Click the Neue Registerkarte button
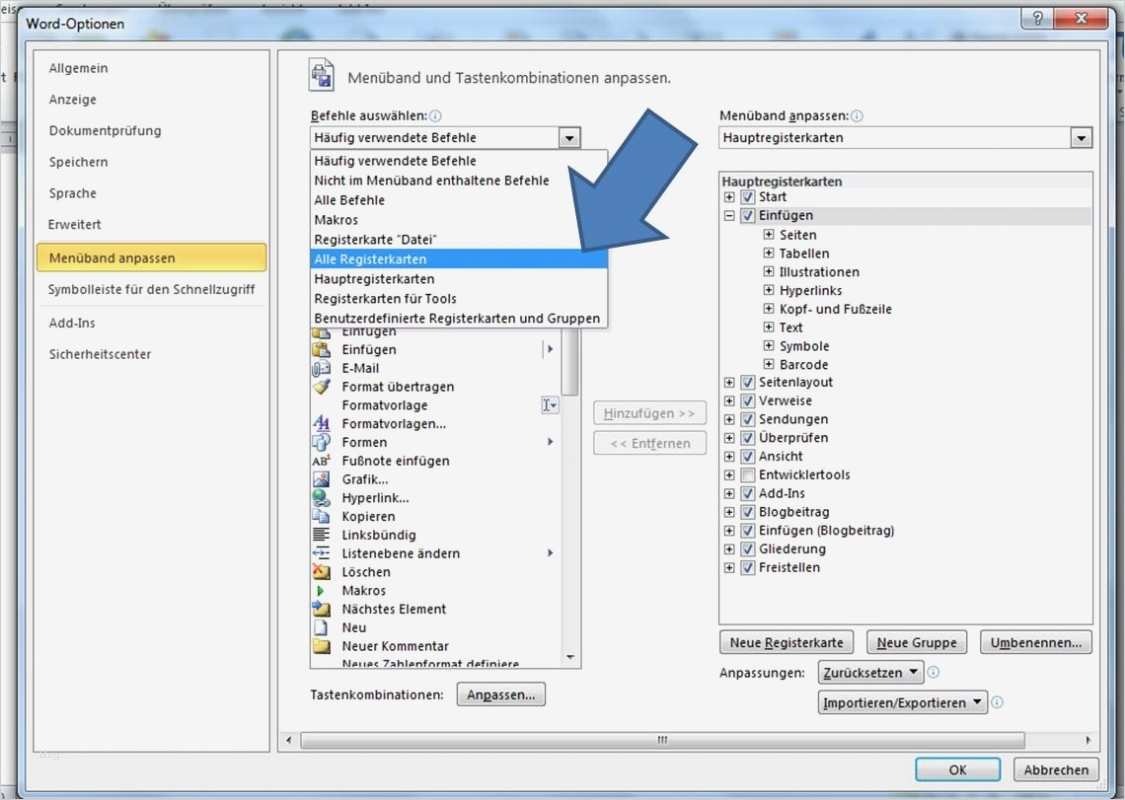 (786, 642)
